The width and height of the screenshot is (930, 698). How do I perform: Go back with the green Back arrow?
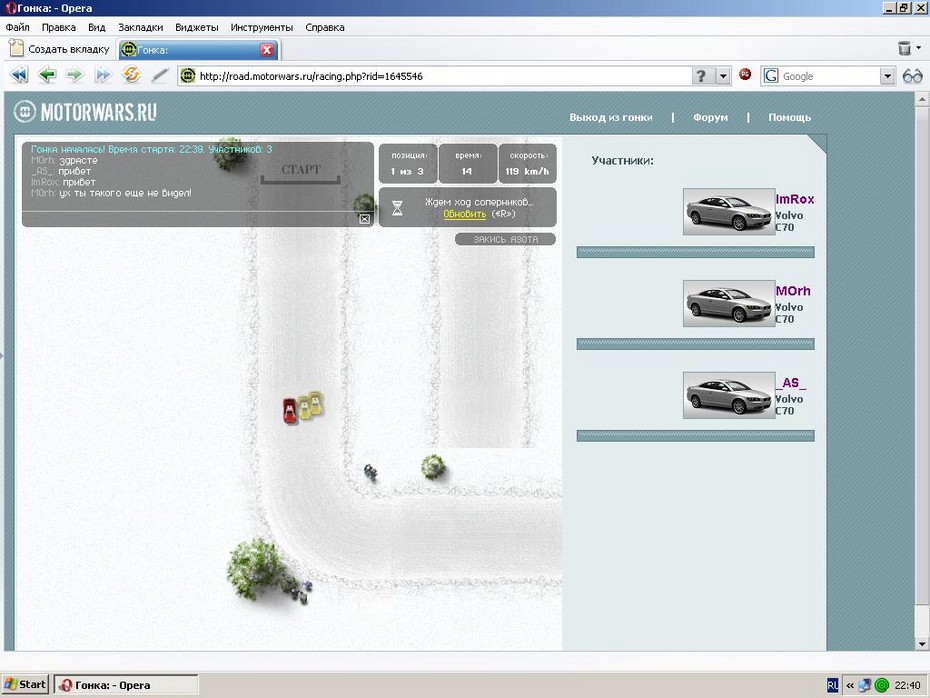[47, 75]
